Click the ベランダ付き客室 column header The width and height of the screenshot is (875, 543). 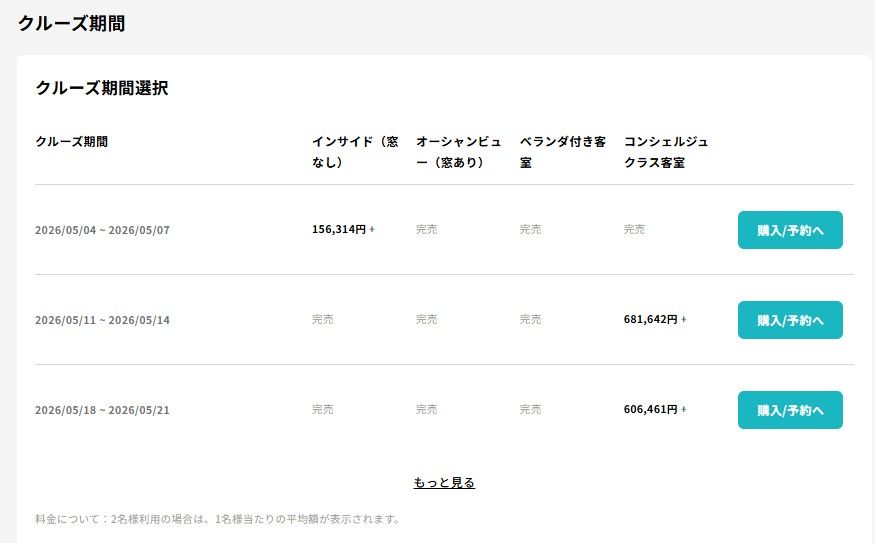(x=562, y=152)
